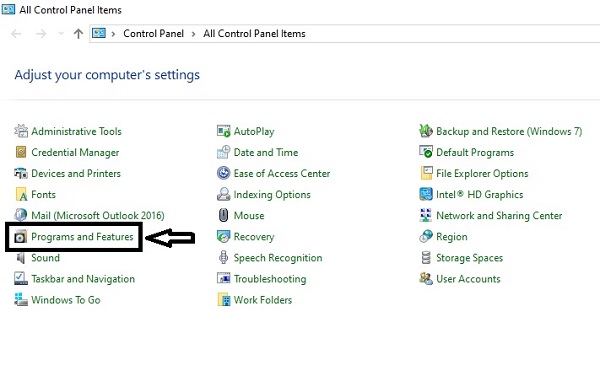Image resolution: width=600 pixels, height=376 pixels.
Task: Open Windows To Go link
Action: coord(66,300)
